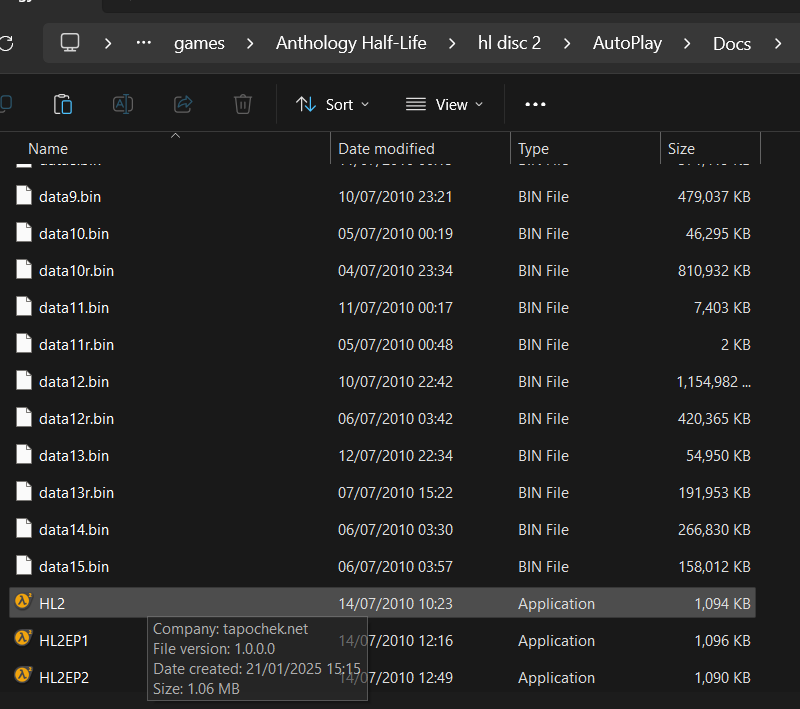Viewport: 800px width, 709px height.
Task: Expand chevron after games in breadcrumb
Action: pyautogui.click(x=250, y=43)
